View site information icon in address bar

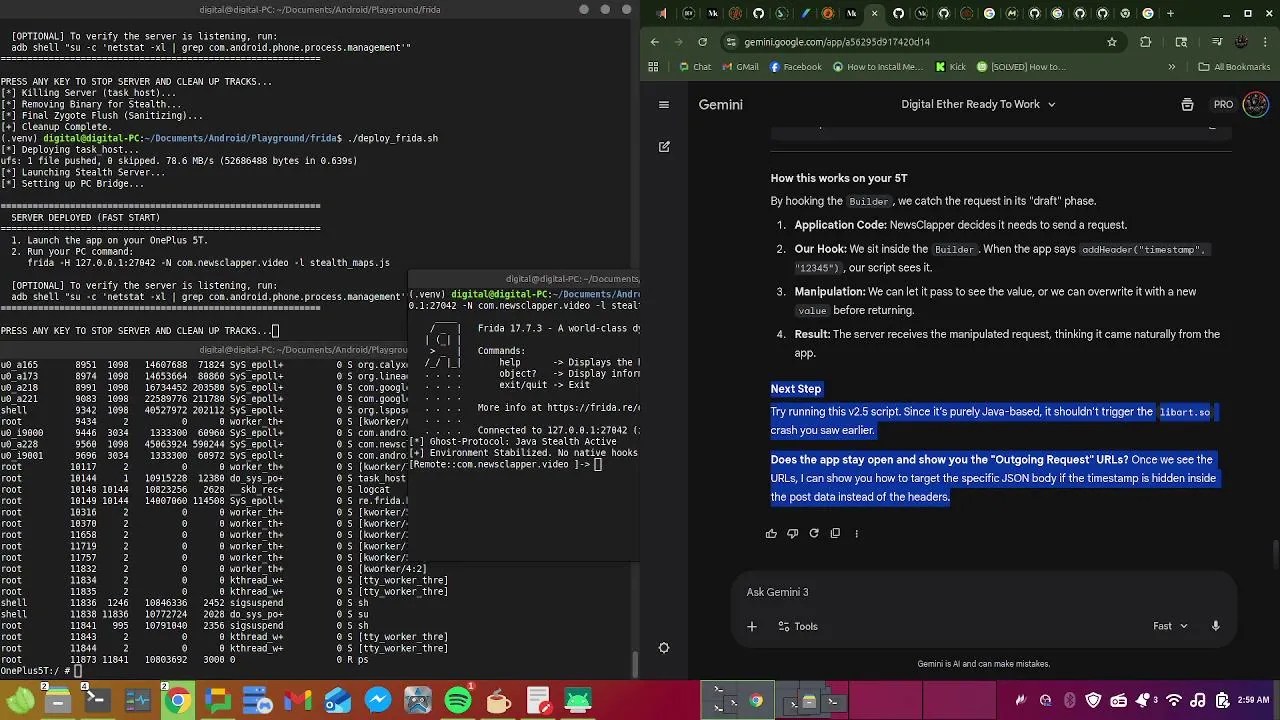[x=732, y=42]
